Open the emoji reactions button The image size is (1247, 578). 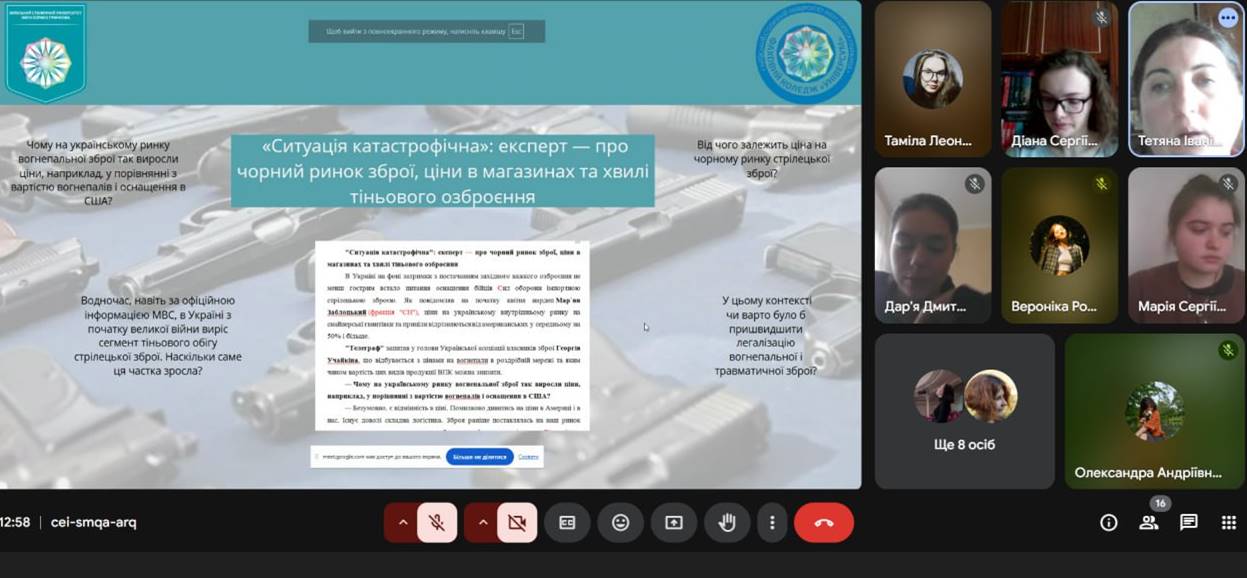[620, 522]
